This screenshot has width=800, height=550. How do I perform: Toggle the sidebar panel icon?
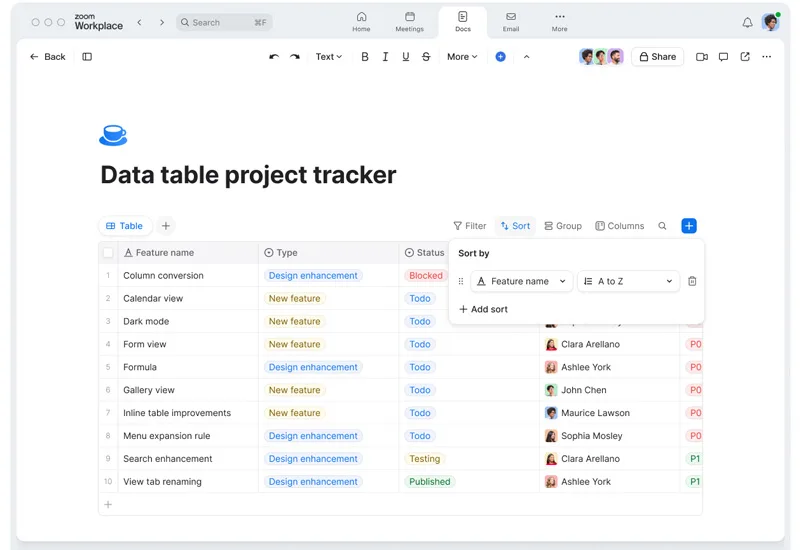point(87,57)
